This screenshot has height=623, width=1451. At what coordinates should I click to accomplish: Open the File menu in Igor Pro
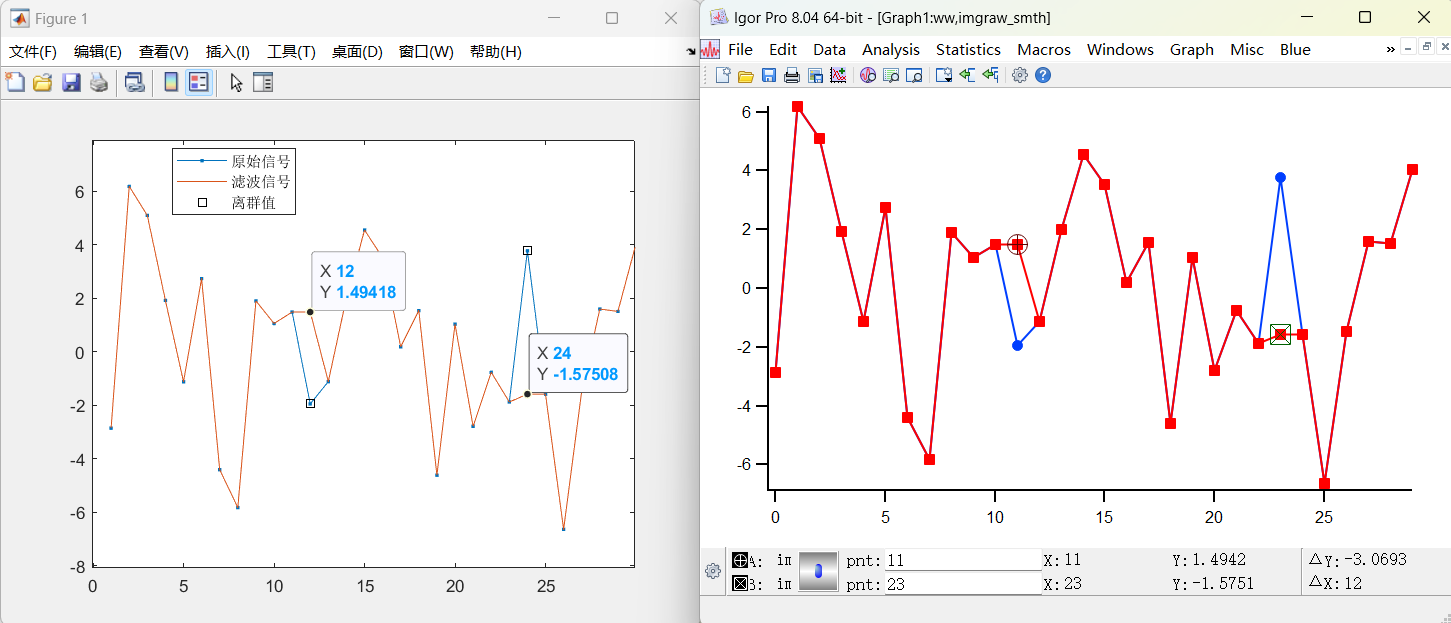pyautogui.click(x=741, y=49)
